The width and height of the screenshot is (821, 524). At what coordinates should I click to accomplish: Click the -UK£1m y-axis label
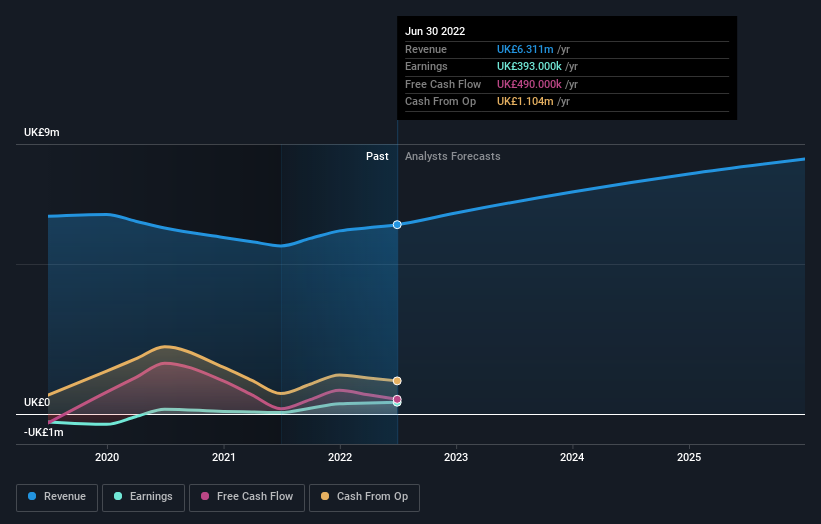43,432
